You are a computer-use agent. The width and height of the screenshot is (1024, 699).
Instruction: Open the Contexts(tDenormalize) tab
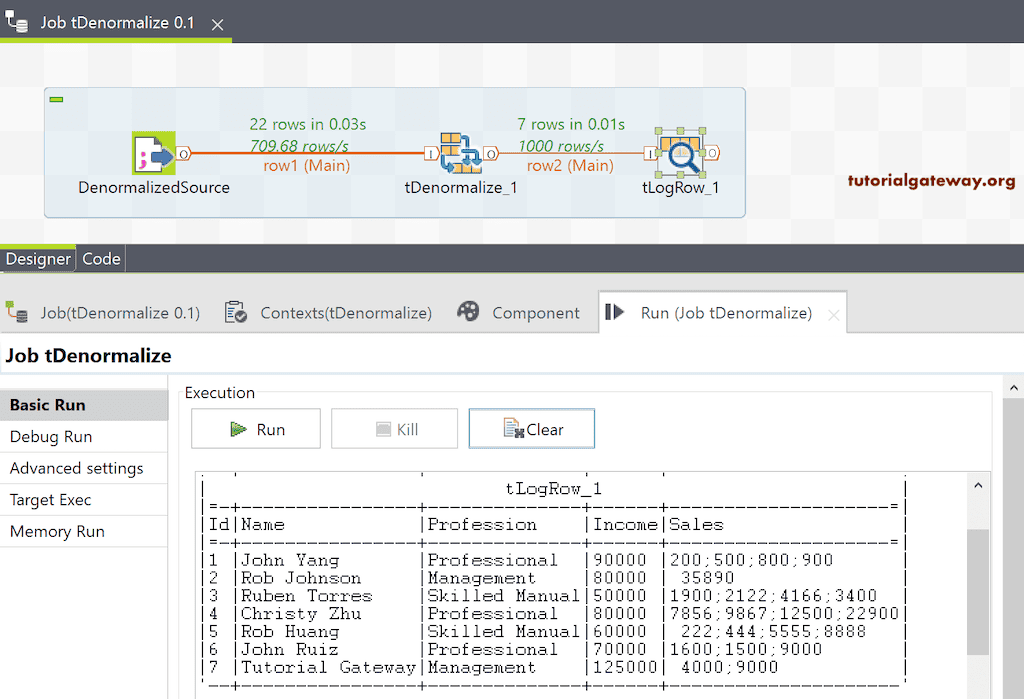click(x=345, y=312)
